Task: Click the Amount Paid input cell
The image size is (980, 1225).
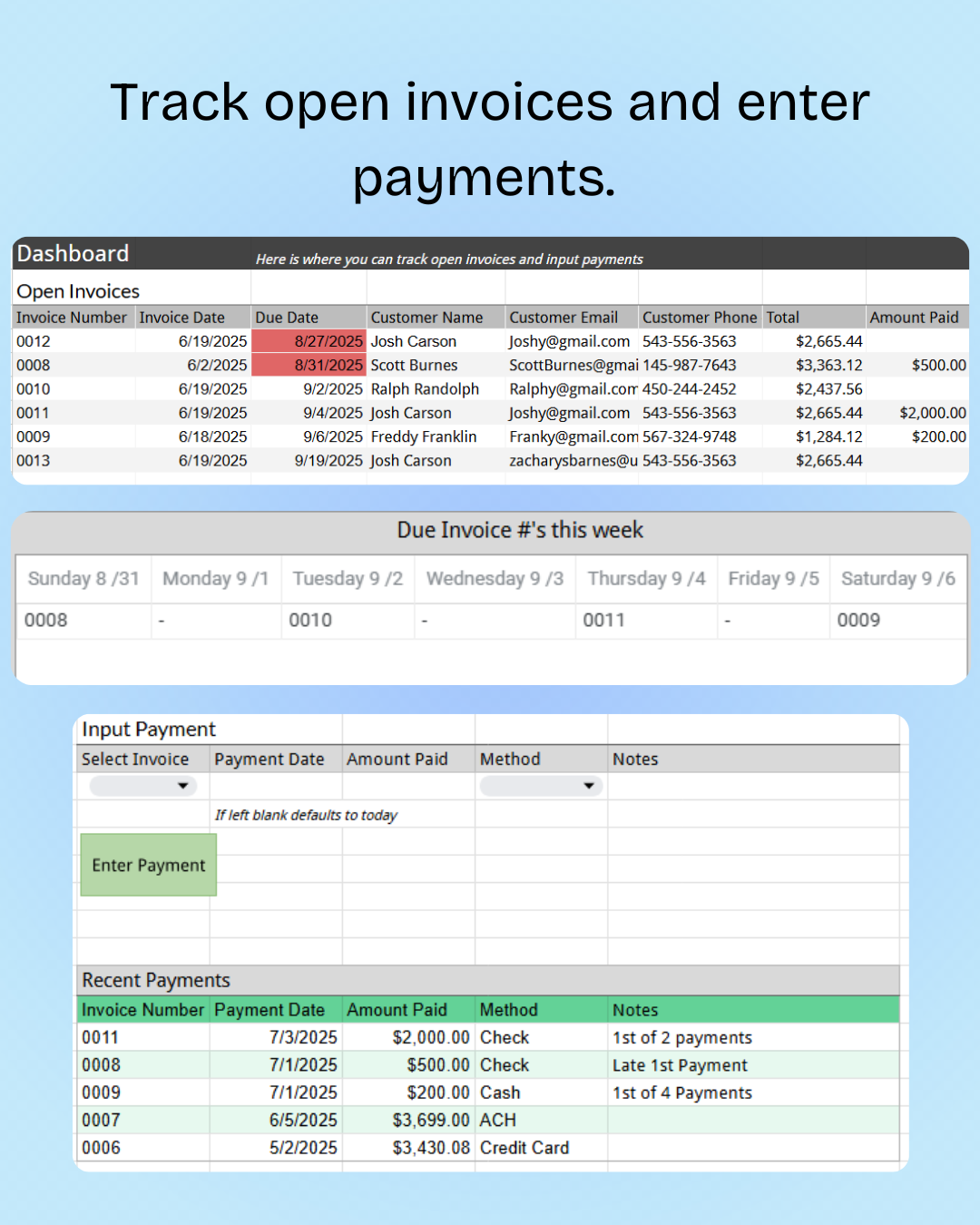Action: point(408,786)
